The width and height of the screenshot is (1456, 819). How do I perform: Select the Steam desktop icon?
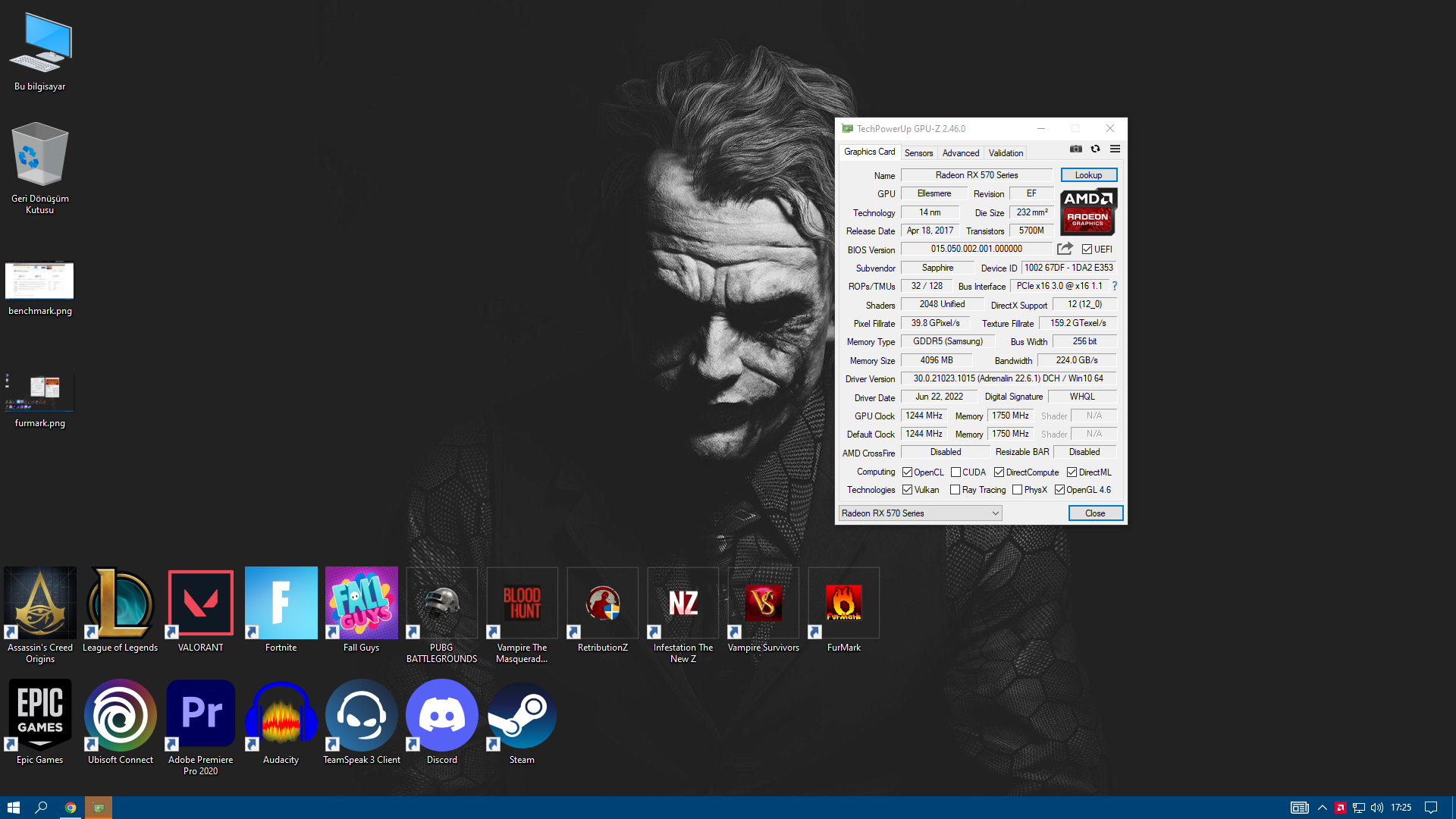[522, 716]
